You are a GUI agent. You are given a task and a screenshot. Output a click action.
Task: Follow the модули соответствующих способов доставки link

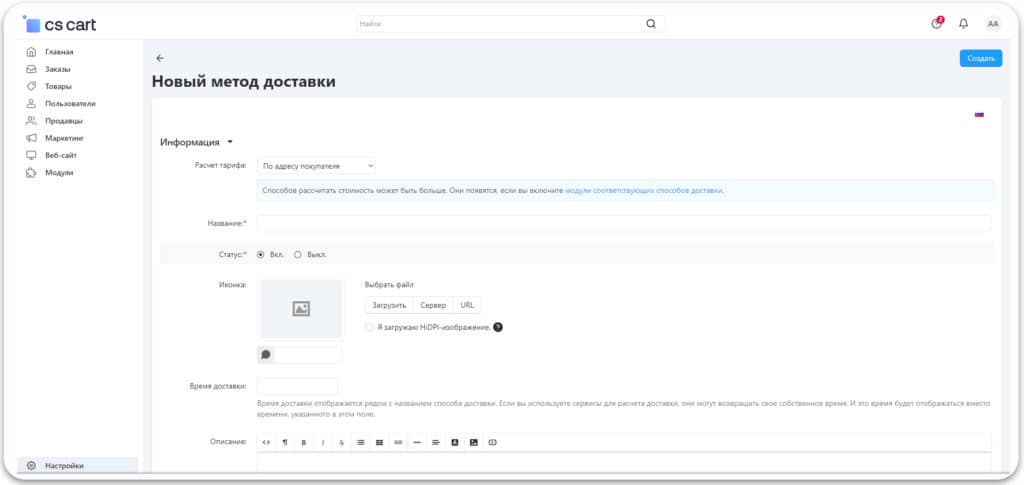point(644,190)
